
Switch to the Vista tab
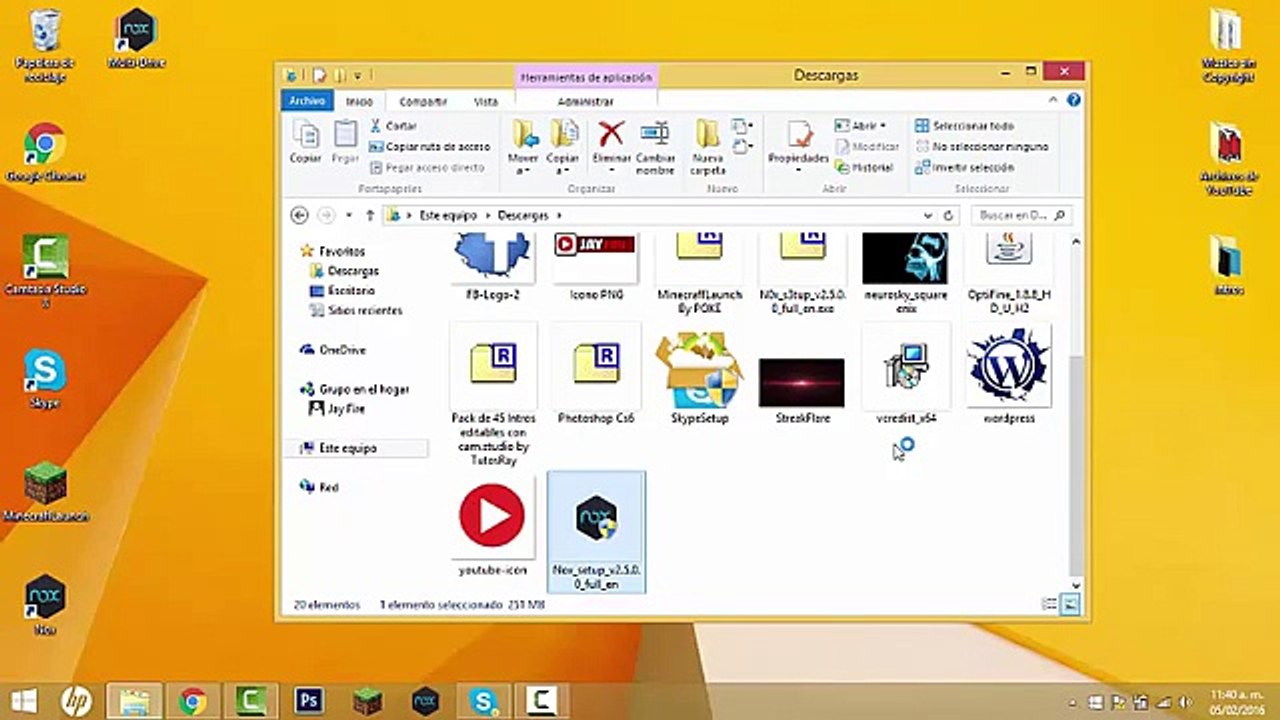click(x=486, y=101)
